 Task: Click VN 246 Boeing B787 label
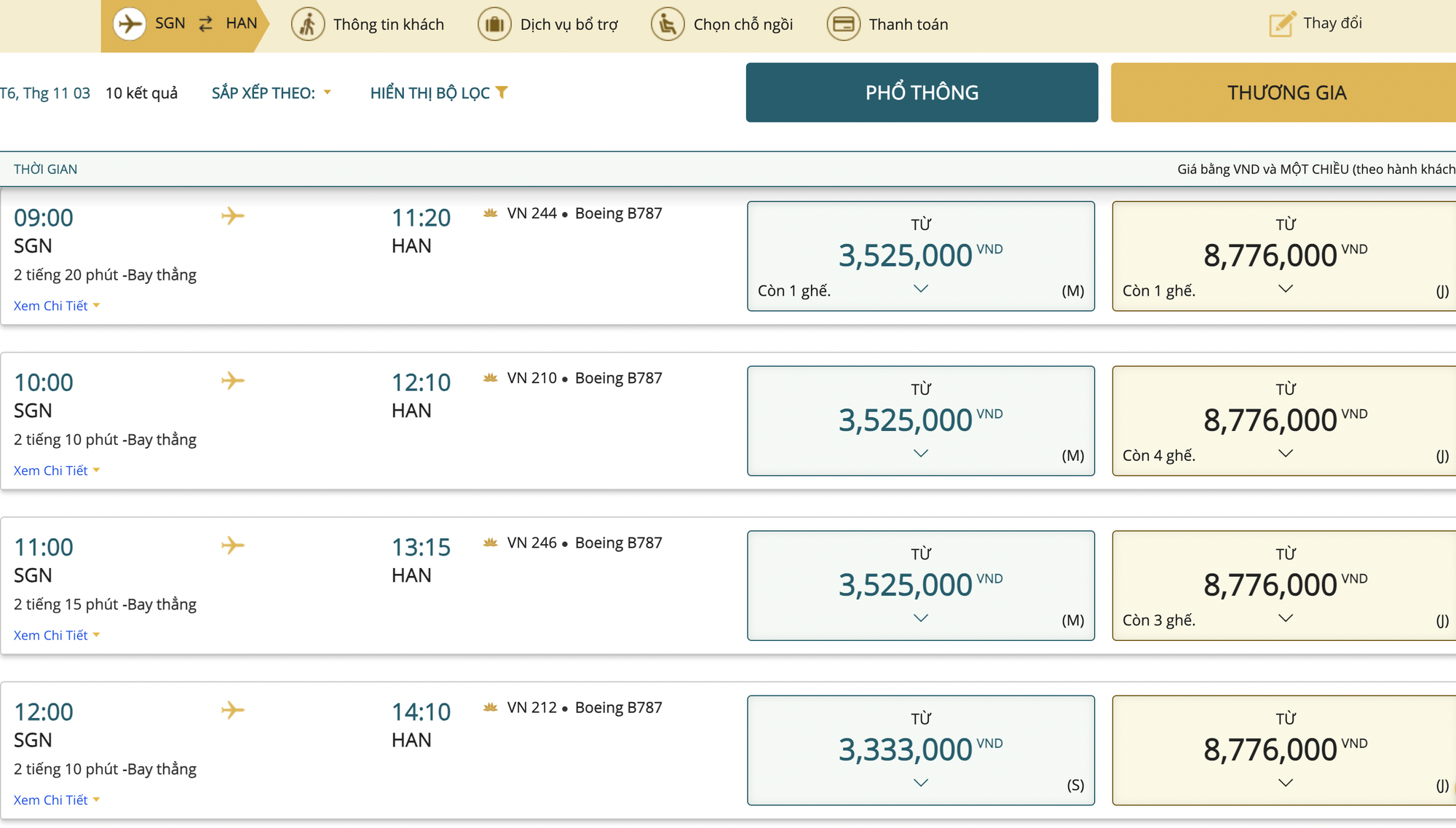click(585, 543)
